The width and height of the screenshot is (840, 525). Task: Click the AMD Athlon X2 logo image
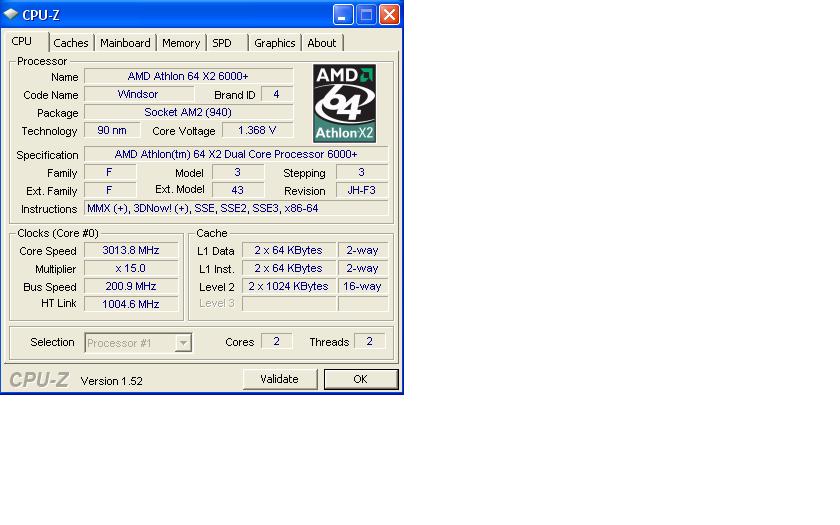click(344, 103)
